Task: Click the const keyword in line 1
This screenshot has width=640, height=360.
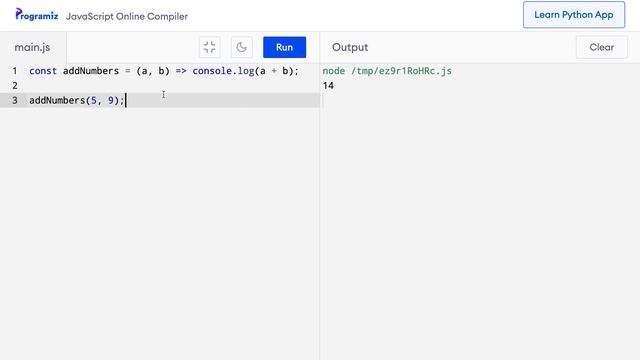Action: pyautogui.click(x=42, y=71)
